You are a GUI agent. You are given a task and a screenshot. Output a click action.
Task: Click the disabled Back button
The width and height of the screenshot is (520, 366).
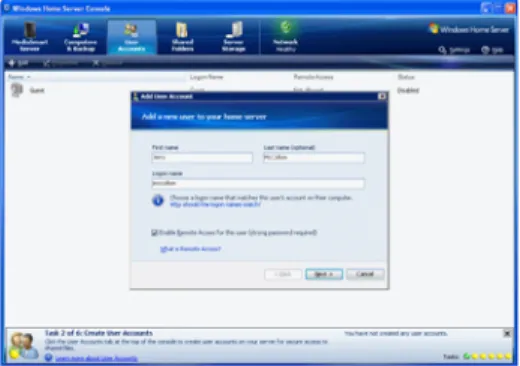[283, 274]
